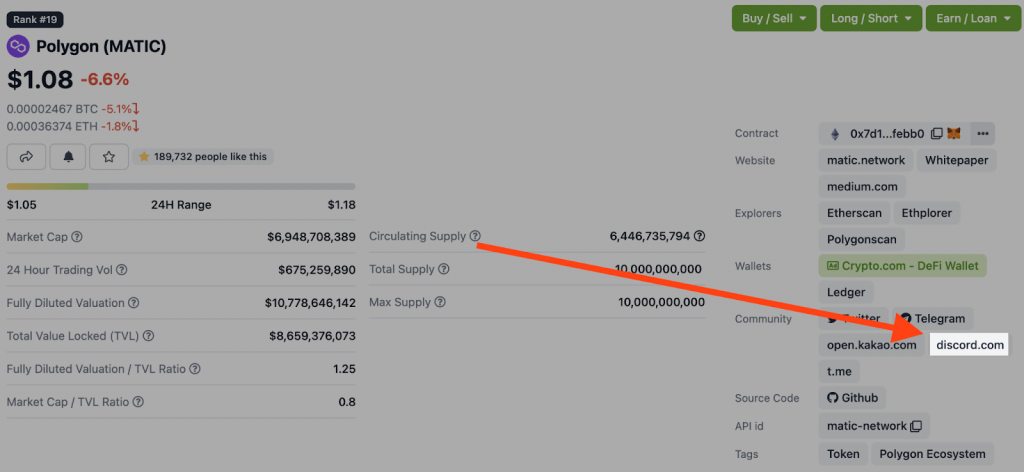Image resolution: width=1024 pixels, height=472 pixels.
Task: Open the Buy / Sell dropdown
Action: [x=773, y=18]
